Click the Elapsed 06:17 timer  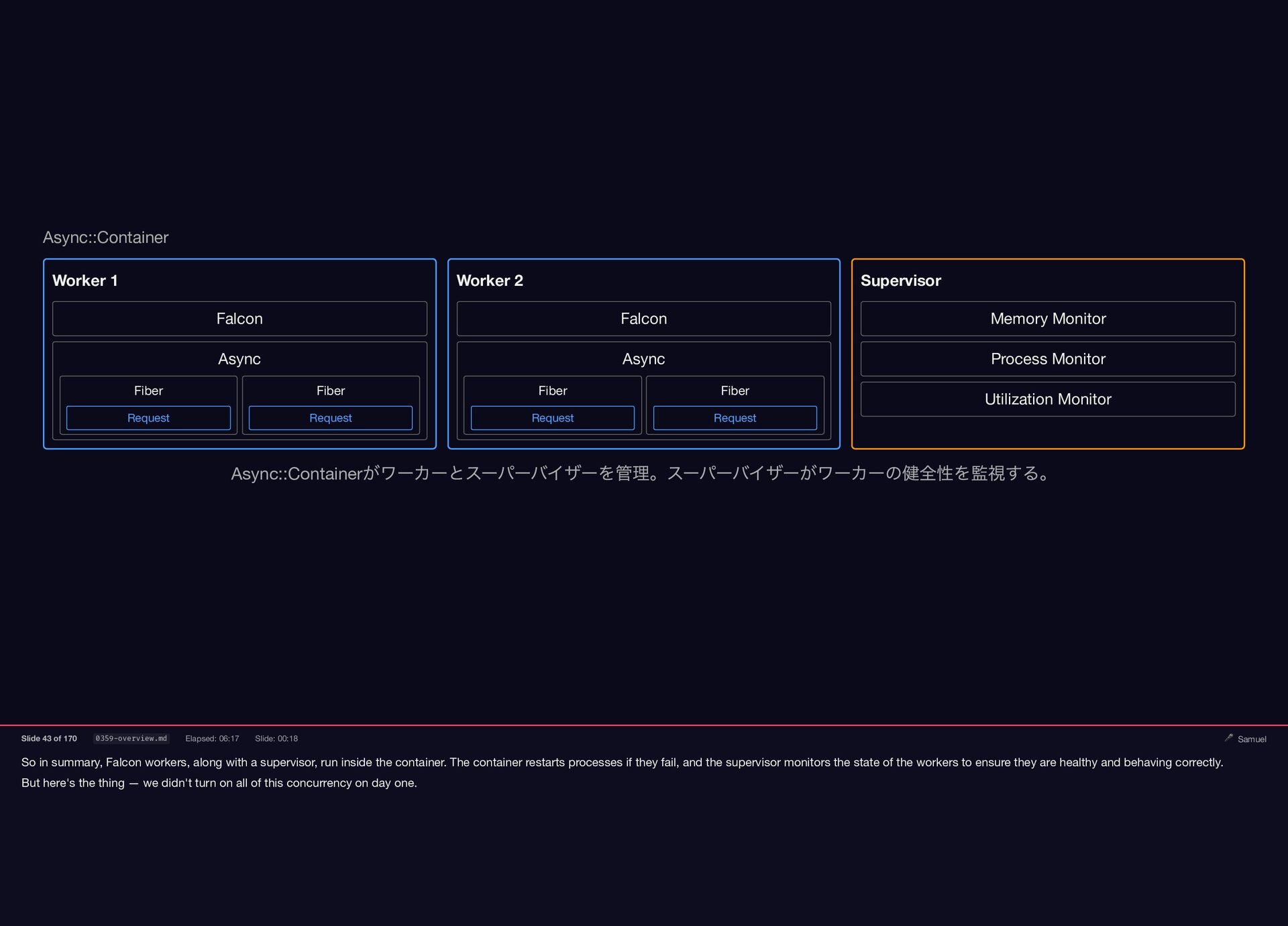[212, 738]
